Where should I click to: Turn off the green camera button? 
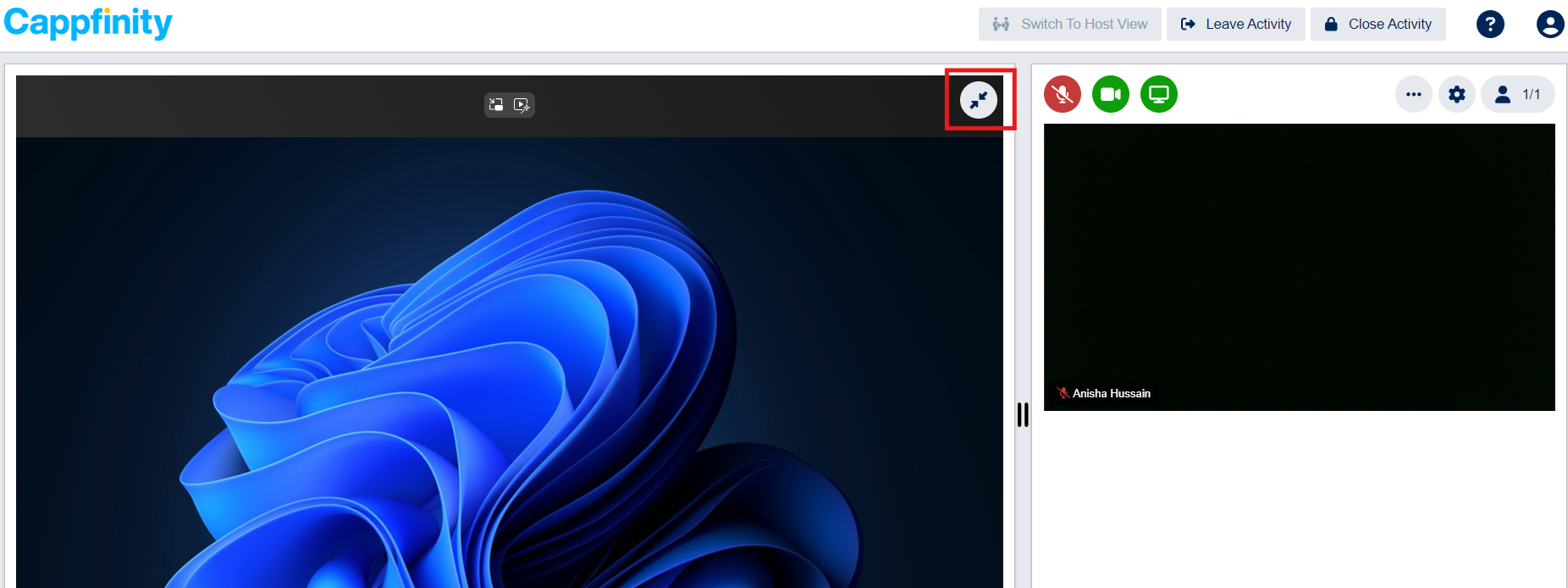(1111, 94)
